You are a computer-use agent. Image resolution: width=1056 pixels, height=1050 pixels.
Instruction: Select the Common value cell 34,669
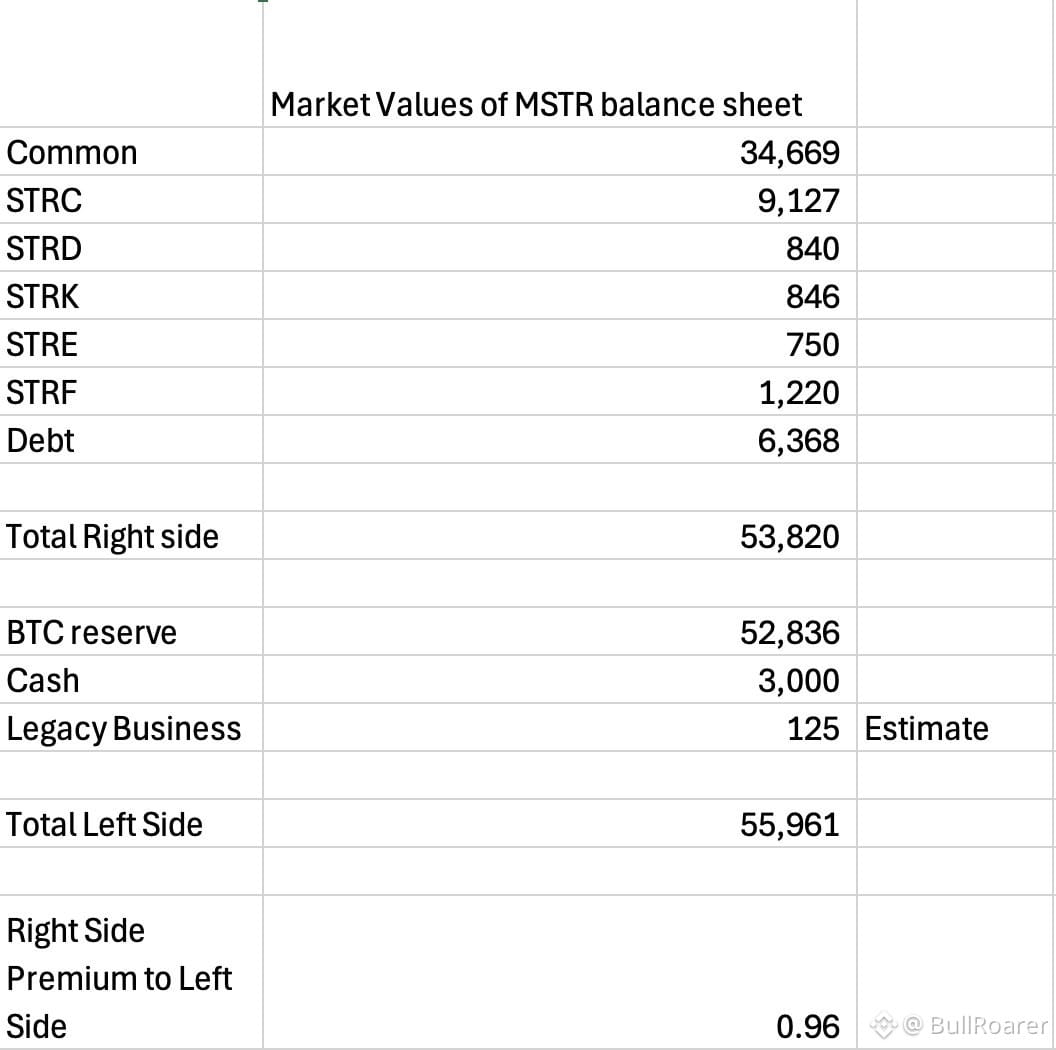click(x=560, y=152)
